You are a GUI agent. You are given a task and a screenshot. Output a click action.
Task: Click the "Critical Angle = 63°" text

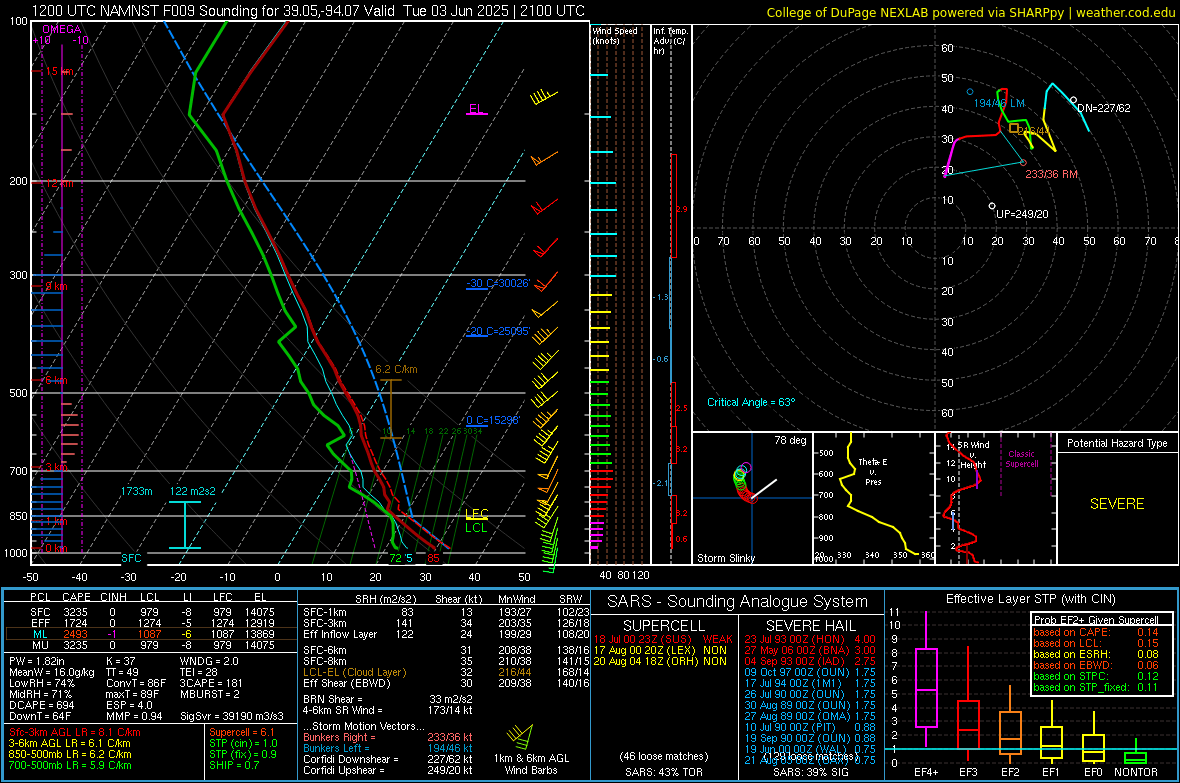point(751,402)
